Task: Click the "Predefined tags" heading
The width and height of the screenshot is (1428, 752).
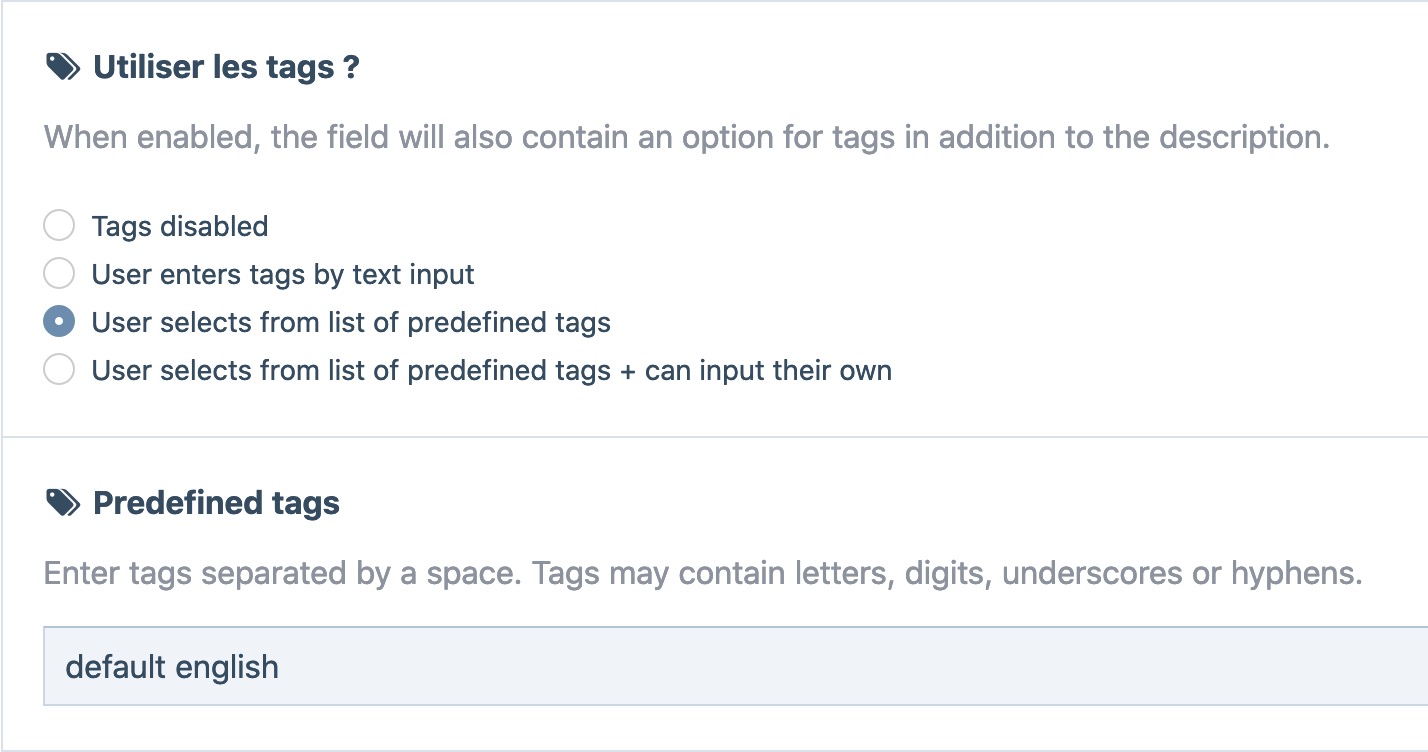Action: pos(215,503)
